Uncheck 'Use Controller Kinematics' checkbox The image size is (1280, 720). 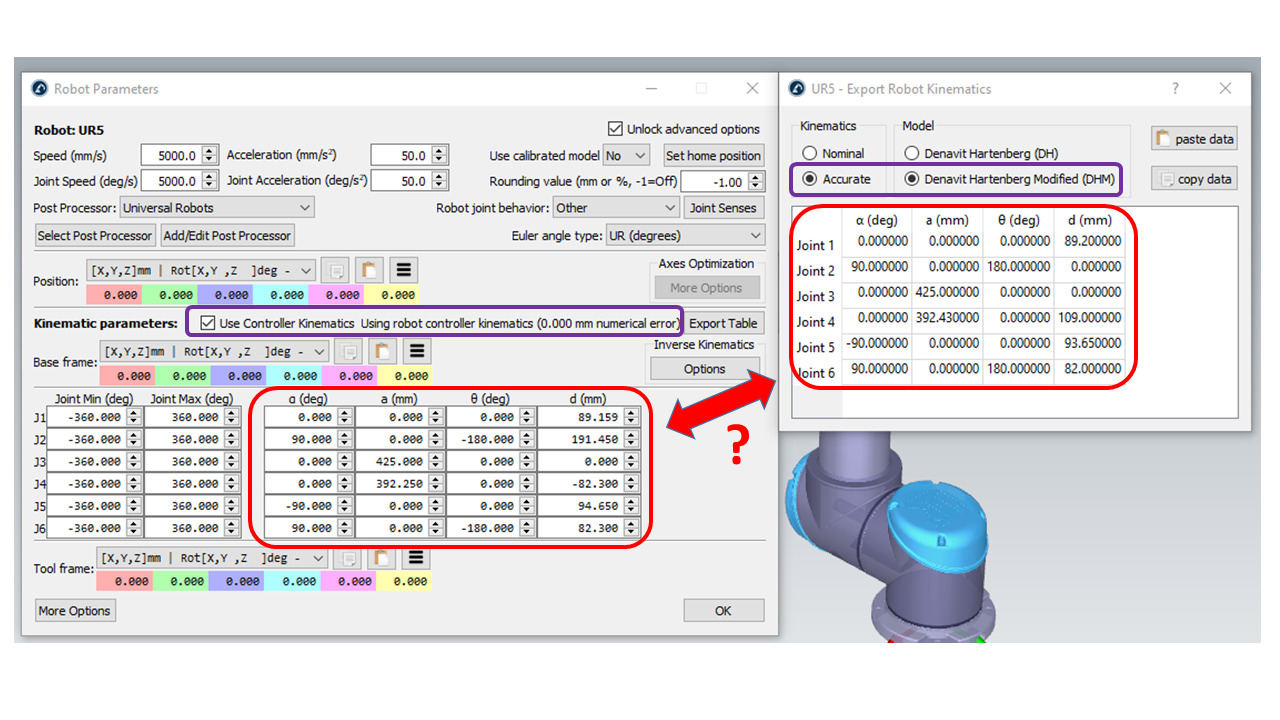point(208,323)
